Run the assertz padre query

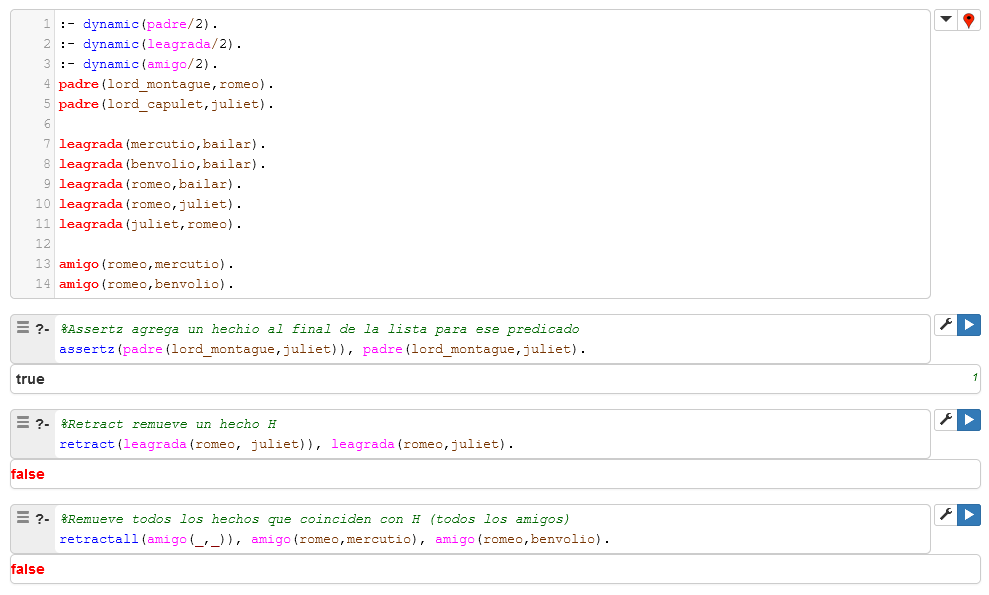tap(969, 325)
